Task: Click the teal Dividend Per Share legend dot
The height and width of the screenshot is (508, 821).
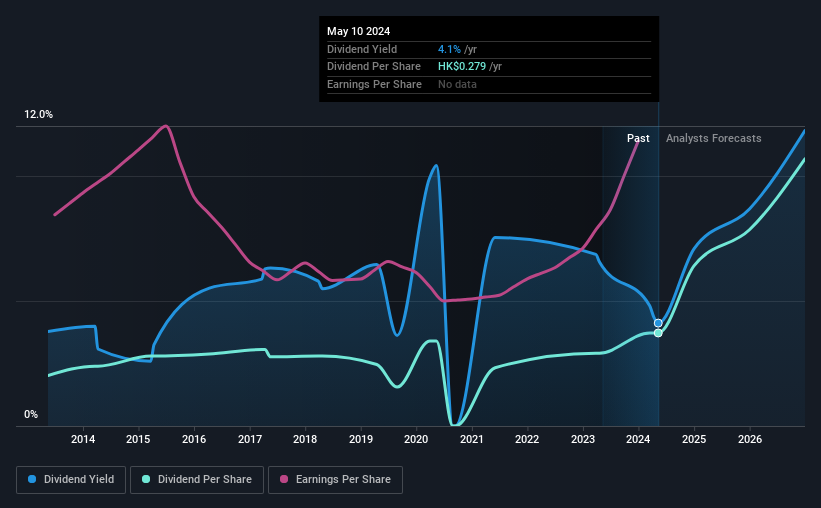Action: (x=146, y=479)
